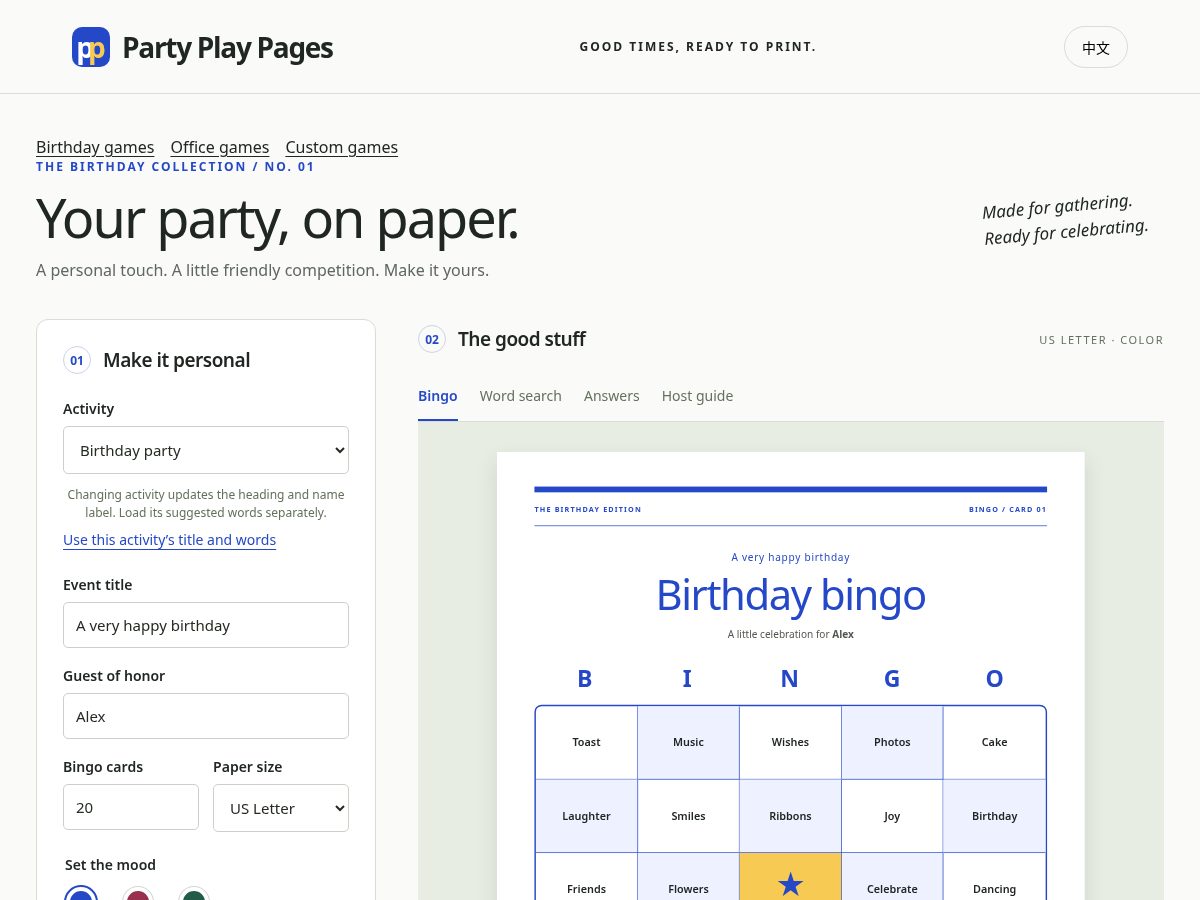Switch language with the 中文 button
This screenshot has width=1200, height=900.
click(1095, 47)
